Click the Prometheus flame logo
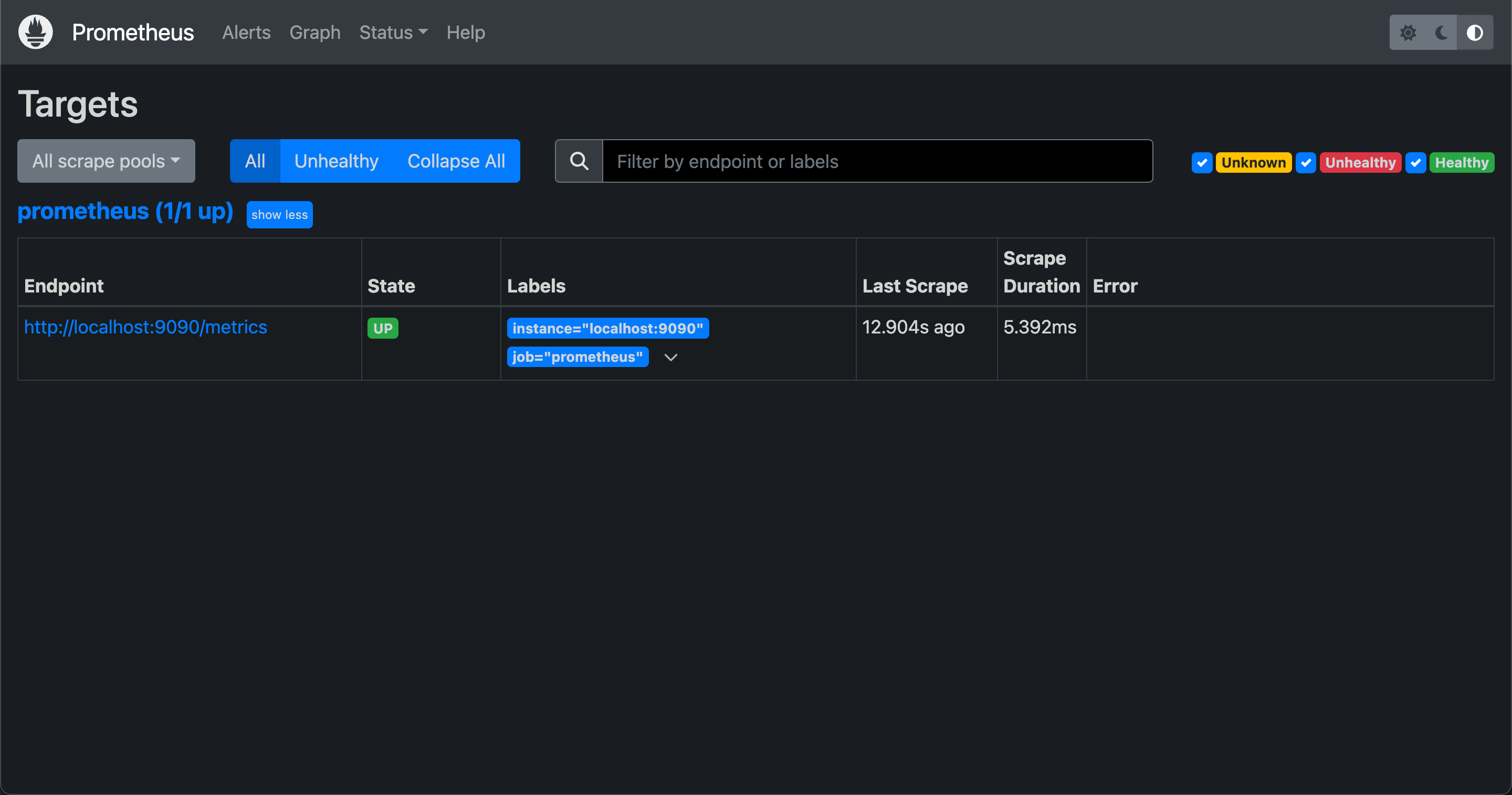Image resolution: width=1512 pixels, height=795 pixels. tap(35, 32)
